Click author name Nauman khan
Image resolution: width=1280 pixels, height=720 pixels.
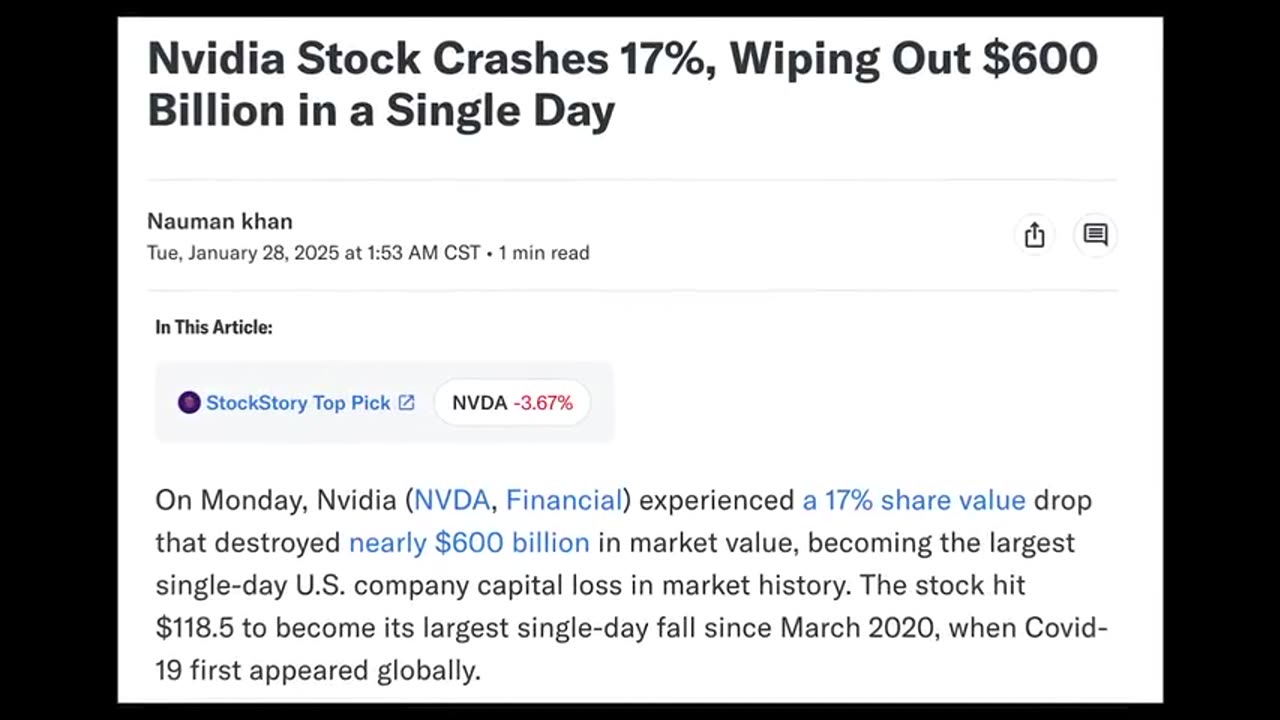[x=220, y=221]
